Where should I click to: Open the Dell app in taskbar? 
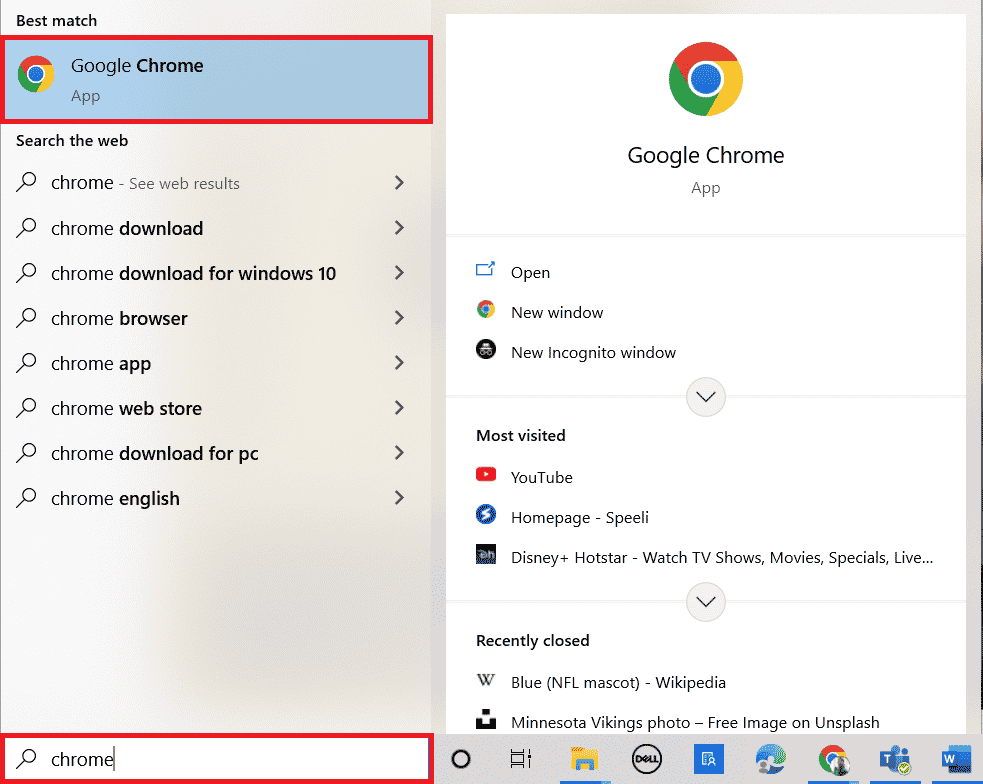pos(647,759)
